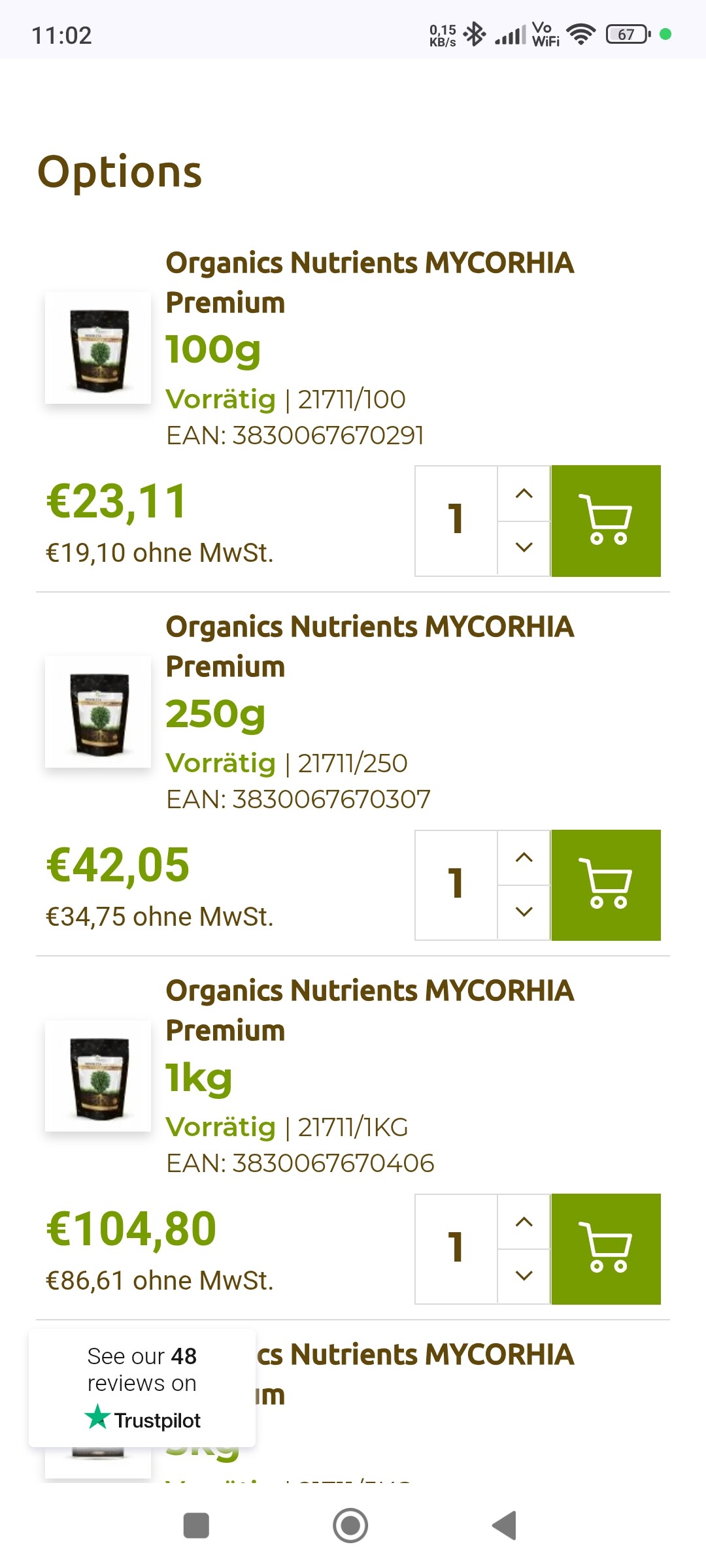Image resolution: width=706 pixels, height=1568 pixels.
Task: Select the 1kg quantity input field
Action: click(x=456, y=1249)
